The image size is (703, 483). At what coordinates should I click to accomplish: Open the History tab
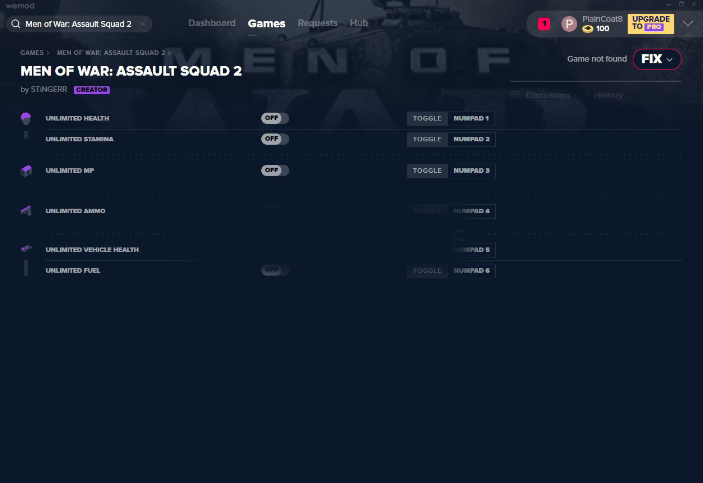coord(608,95)
